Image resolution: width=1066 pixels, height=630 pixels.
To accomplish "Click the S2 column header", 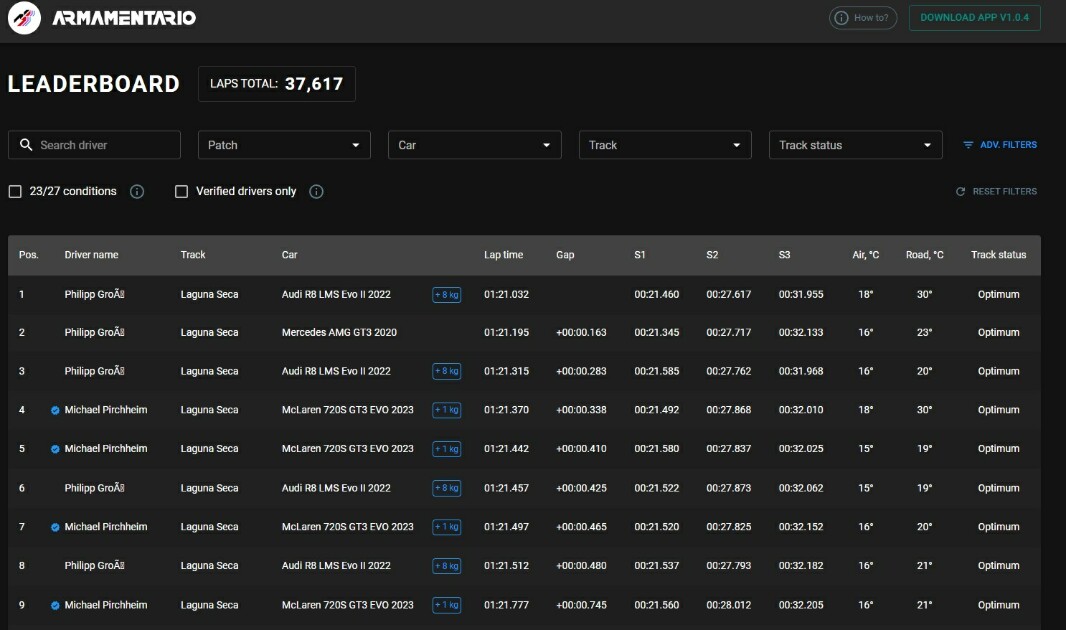I will [712, 255].
